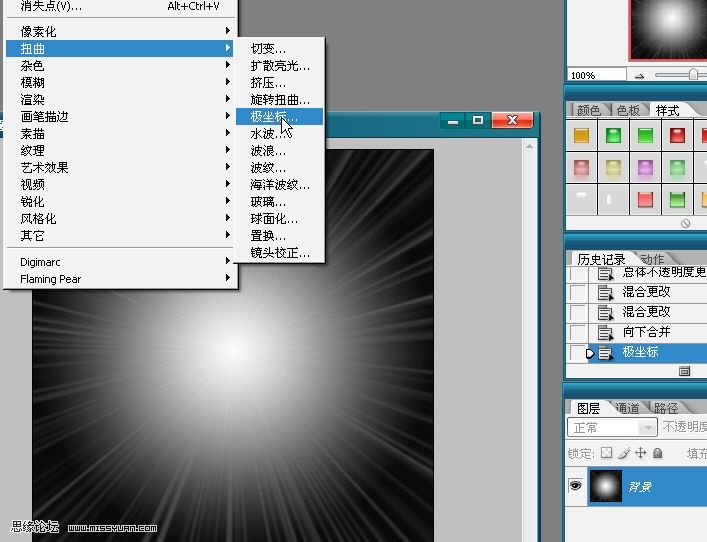Expand the 风格化 submenu arrow

point(228,218)
